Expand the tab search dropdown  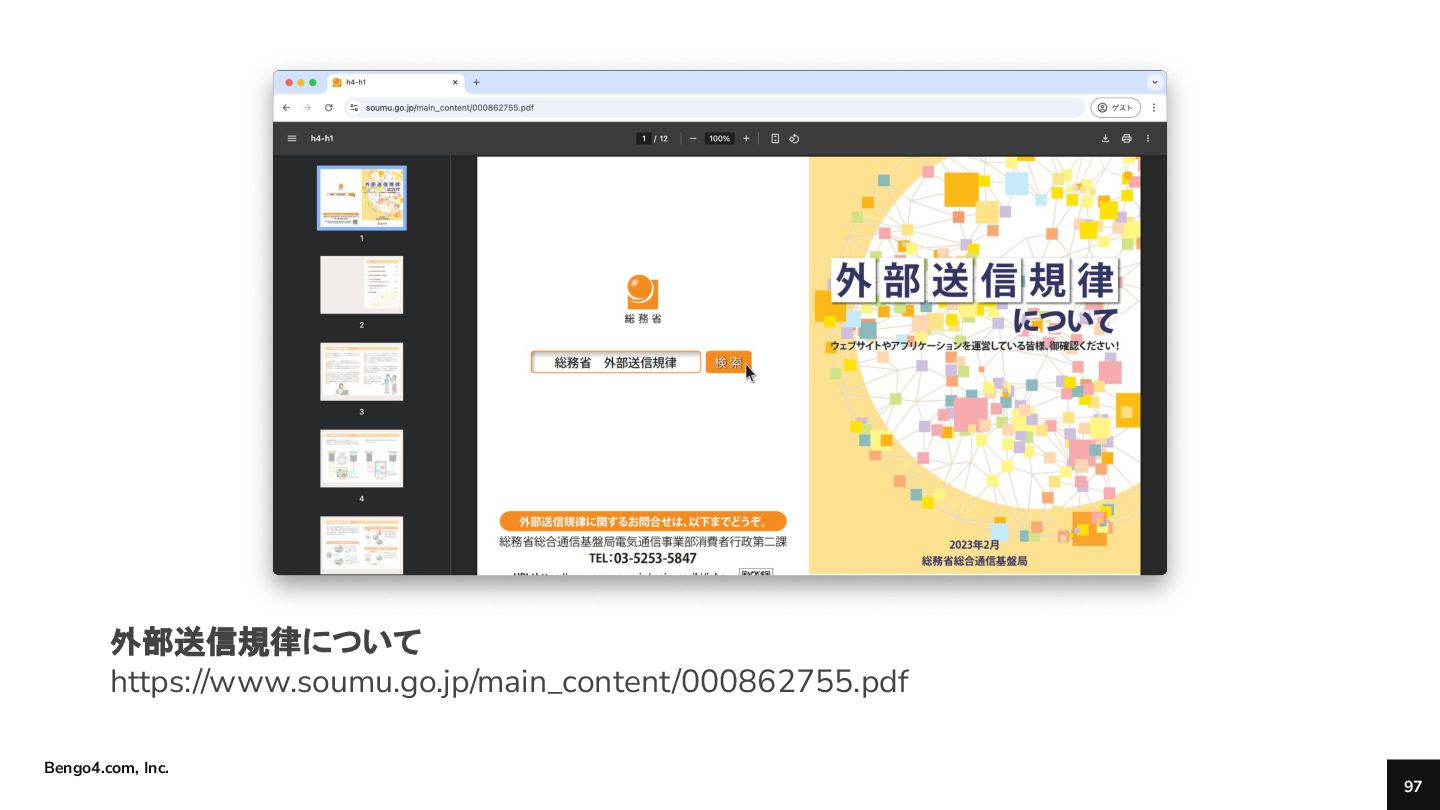tap(1155, 82)
